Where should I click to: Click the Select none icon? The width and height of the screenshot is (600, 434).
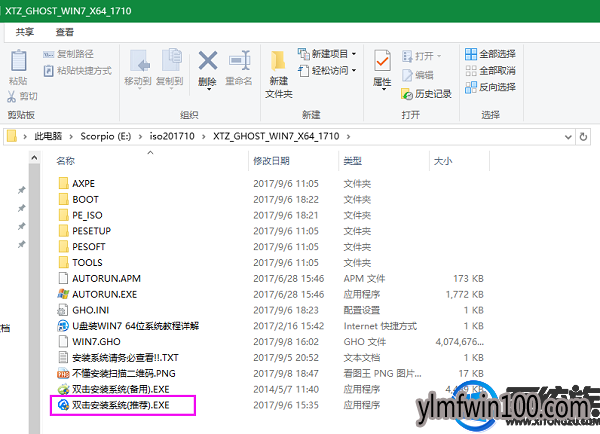[x=471, y=71]
